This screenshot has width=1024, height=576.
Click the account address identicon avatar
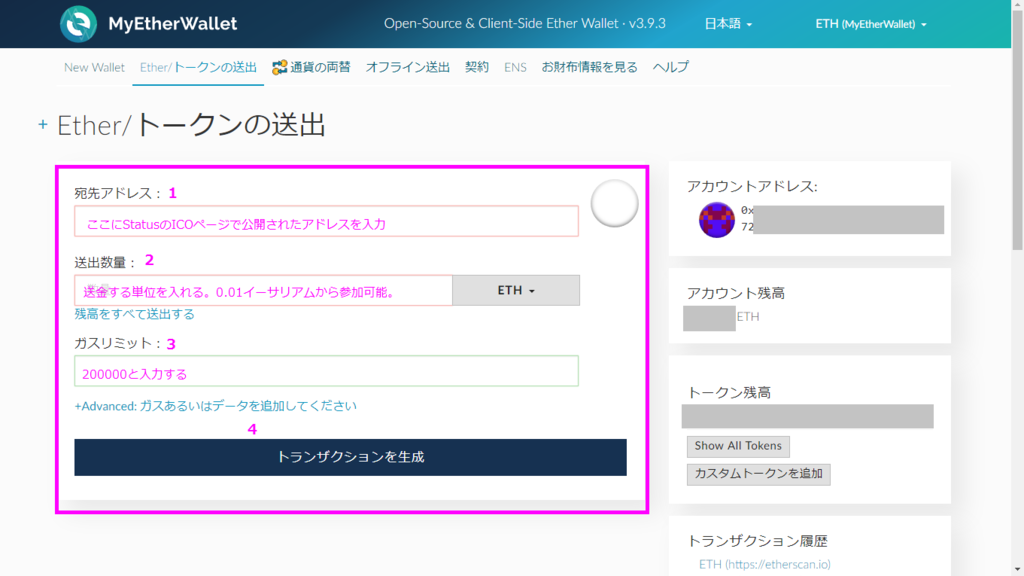pos(716,219)
